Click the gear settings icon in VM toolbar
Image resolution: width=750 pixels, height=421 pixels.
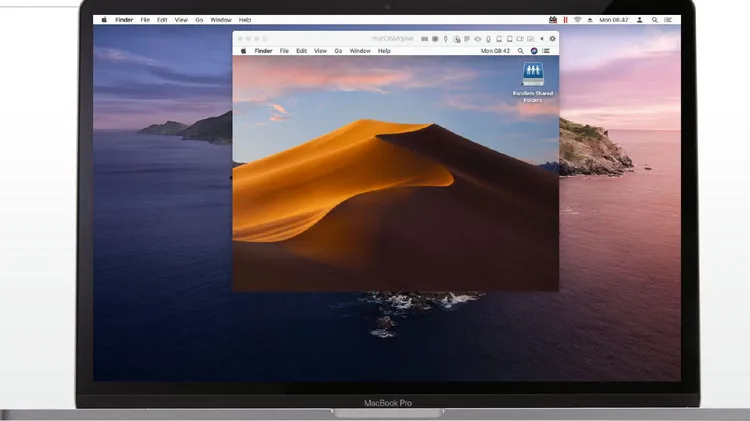click(552, 39)
